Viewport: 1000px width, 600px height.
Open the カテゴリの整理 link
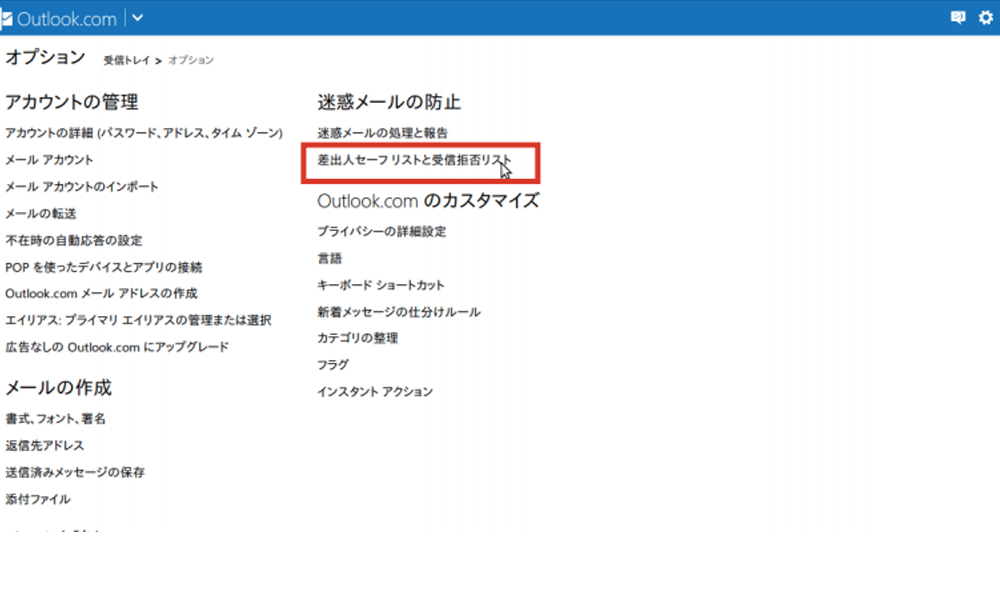tap(358, 338)
